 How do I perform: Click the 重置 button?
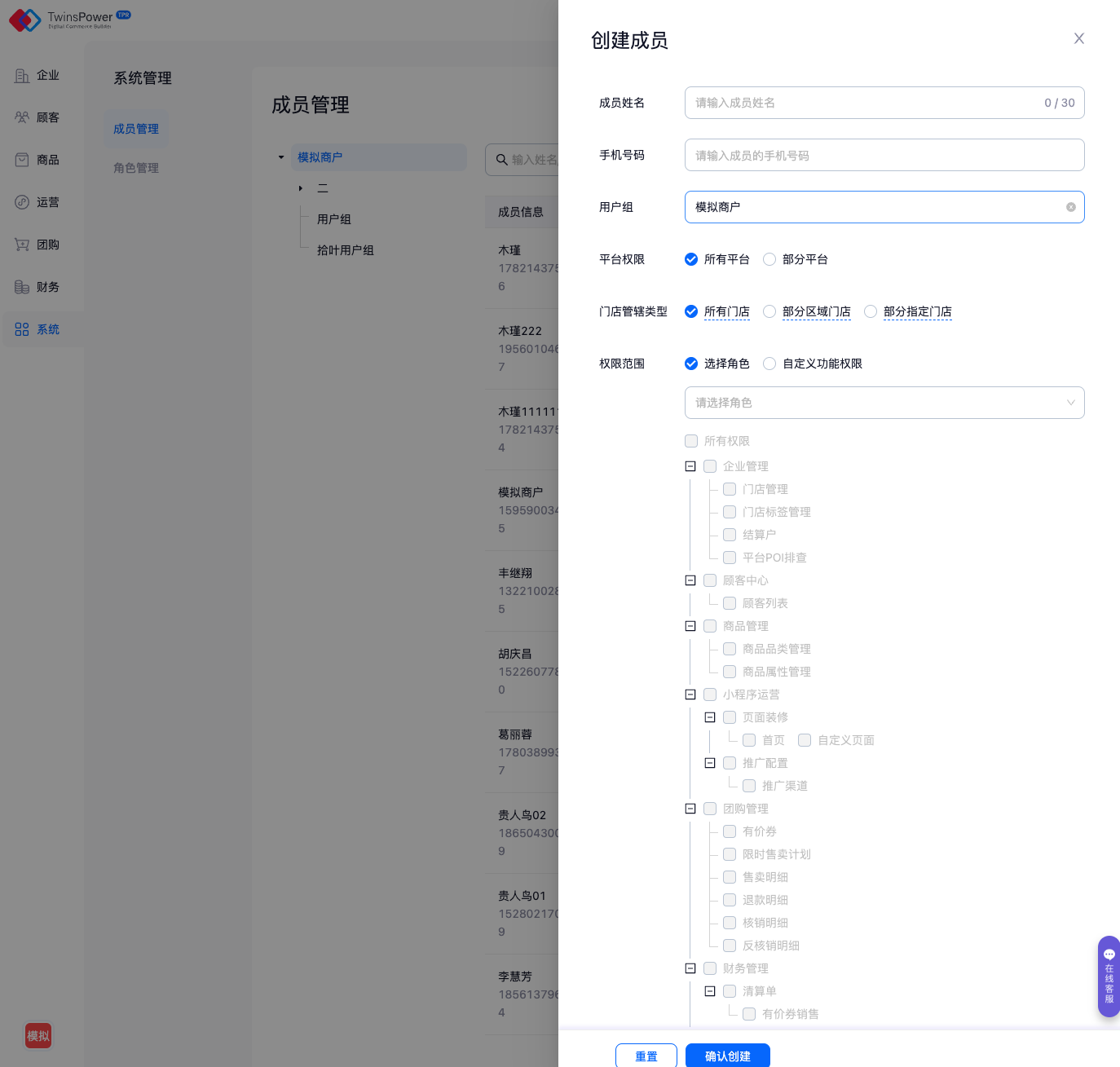[646, 1056]
